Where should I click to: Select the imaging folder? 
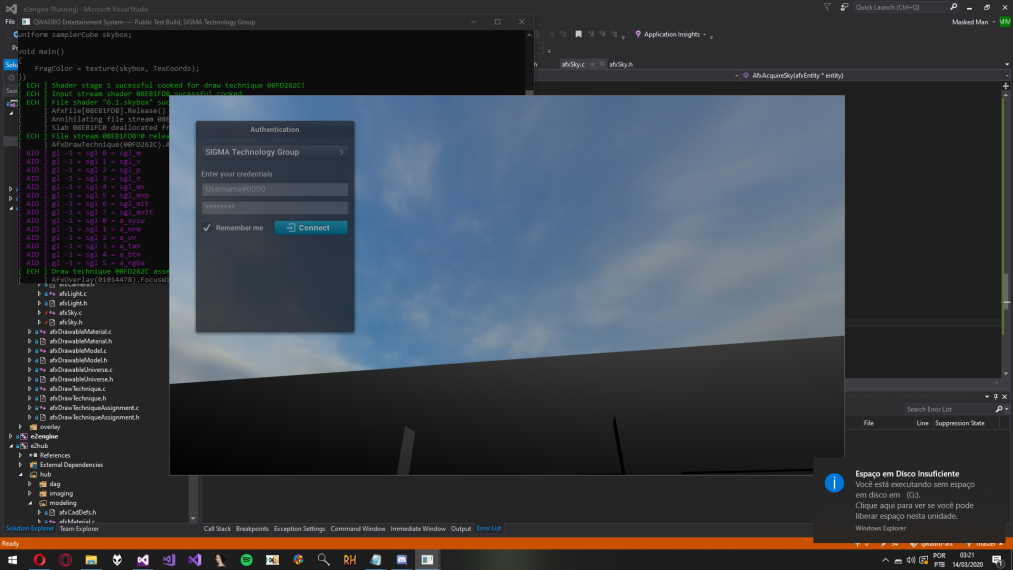click(x=61, y=493)
